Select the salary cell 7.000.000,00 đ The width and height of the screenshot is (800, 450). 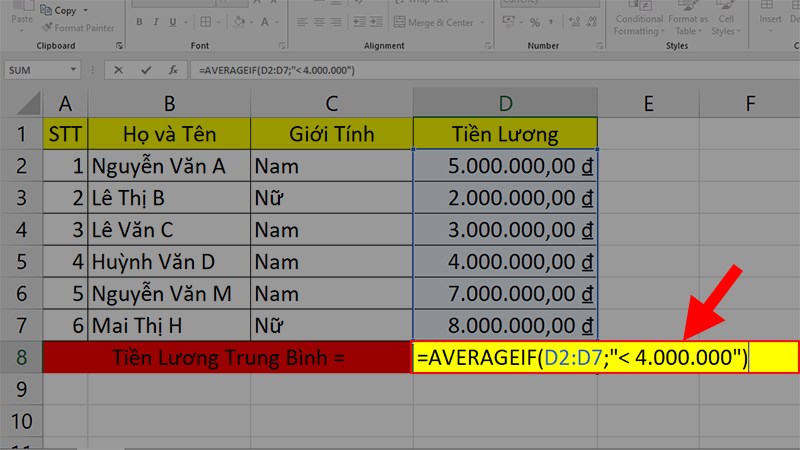click(505, 293)
